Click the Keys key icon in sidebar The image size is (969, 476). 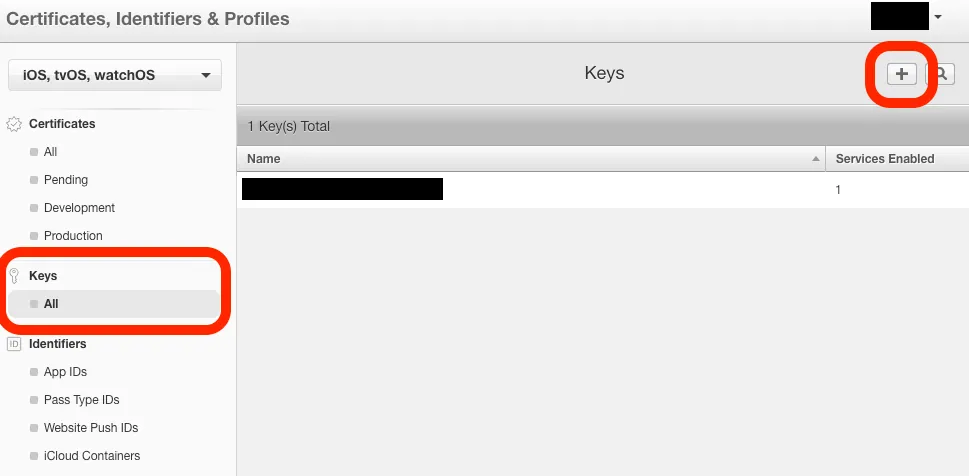pos(14,276)
